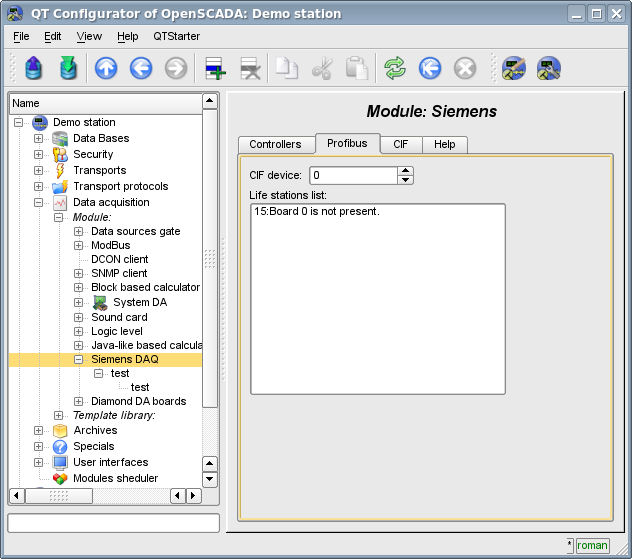
Task: Click the Save to database icon
Action: (68, 68)
